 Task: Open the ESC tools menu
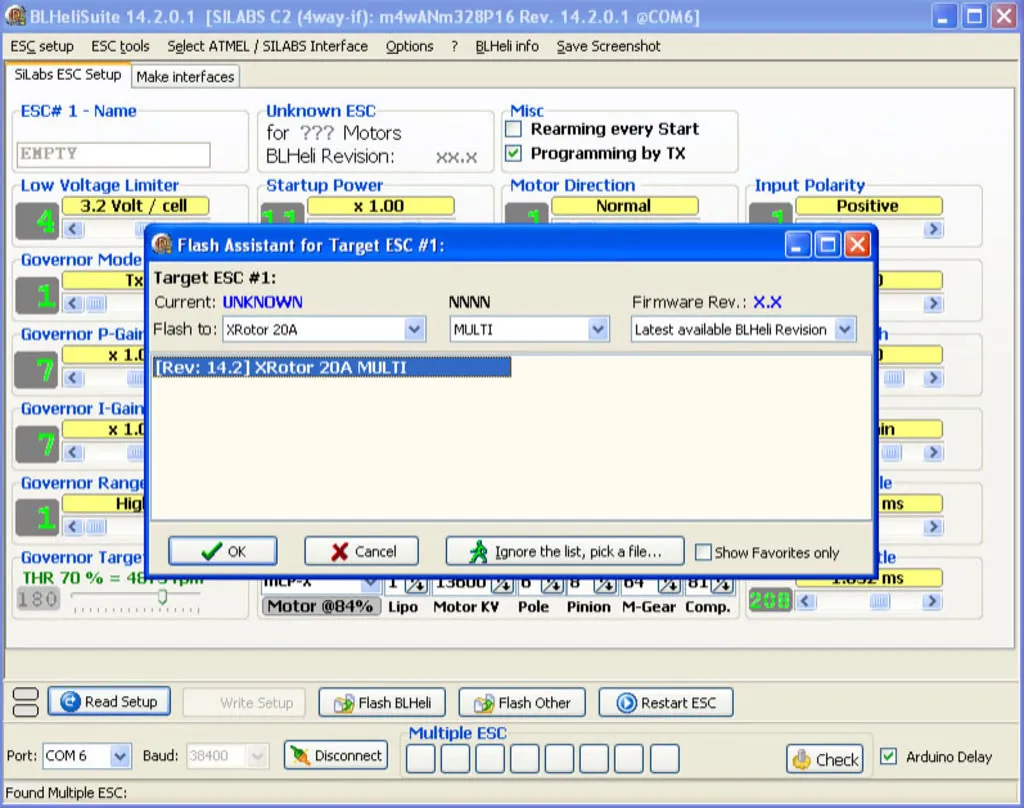(x=120, y=46)
